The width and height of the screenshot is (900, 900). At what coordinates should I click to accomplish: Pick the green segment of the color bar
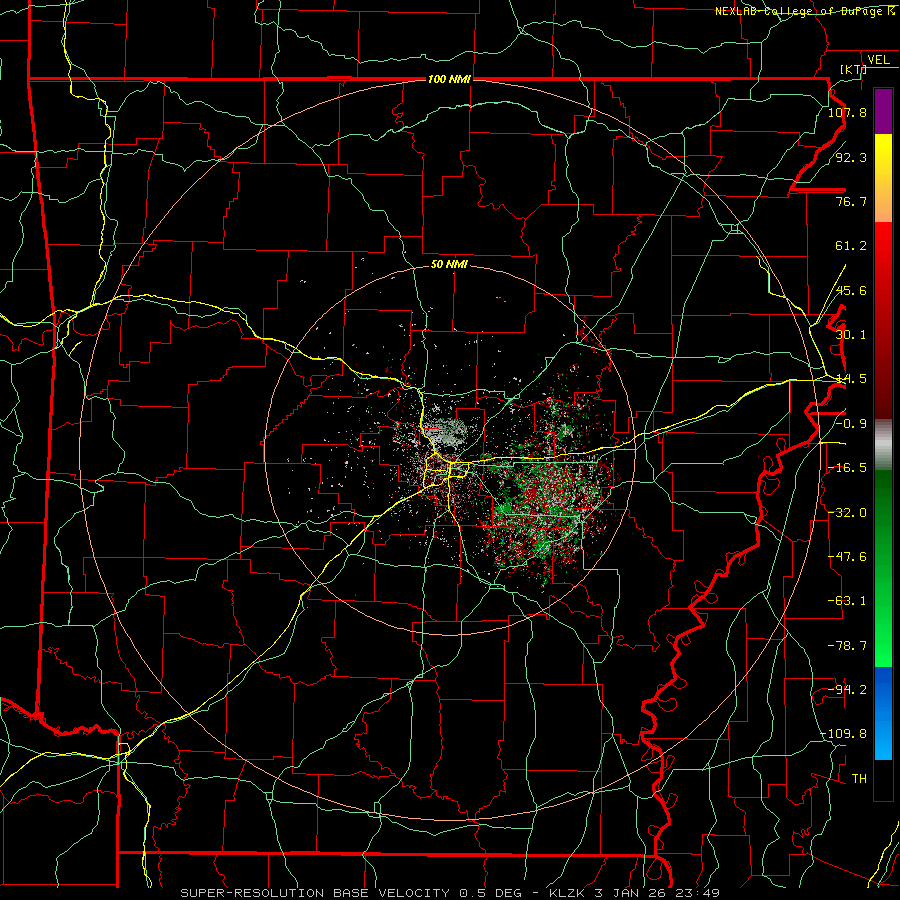click(883, 568)
